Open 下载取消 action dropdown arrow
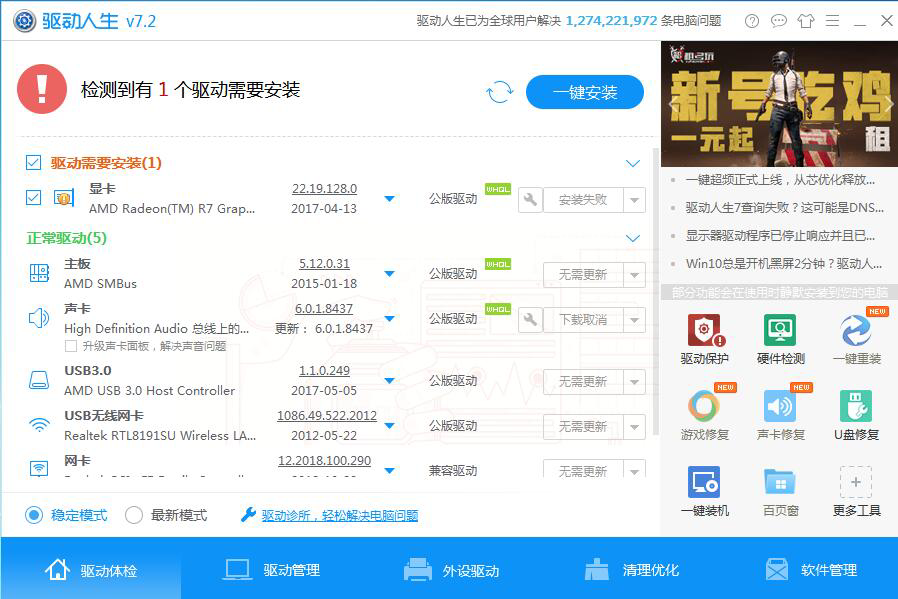The height and width of the screenshot is (599, 898). pyautogui.click(x=634, y=320)
